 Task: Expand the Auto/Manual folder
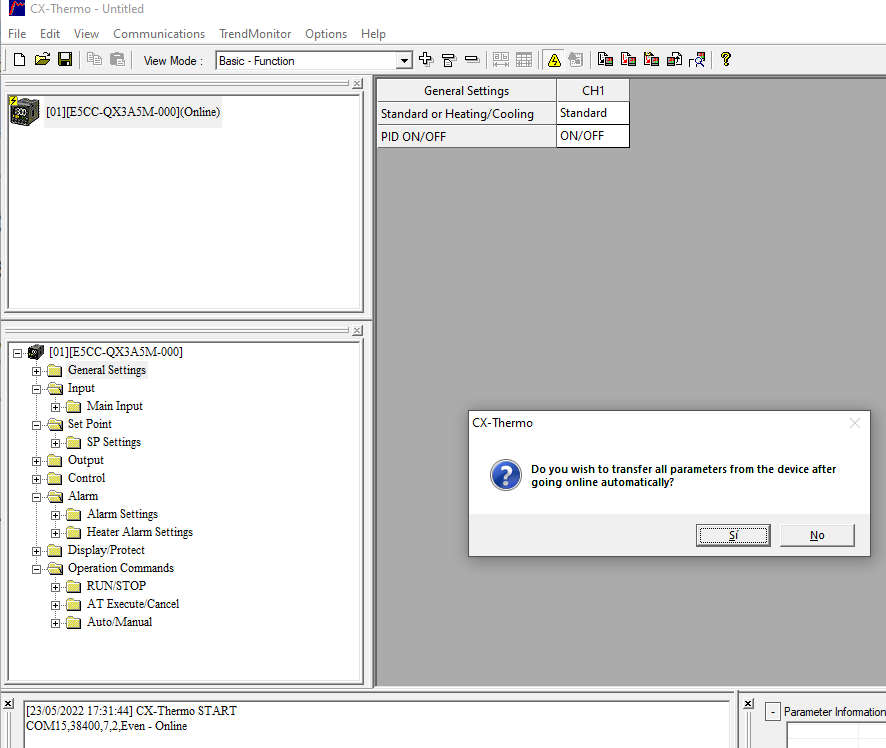tap(55, 623)
